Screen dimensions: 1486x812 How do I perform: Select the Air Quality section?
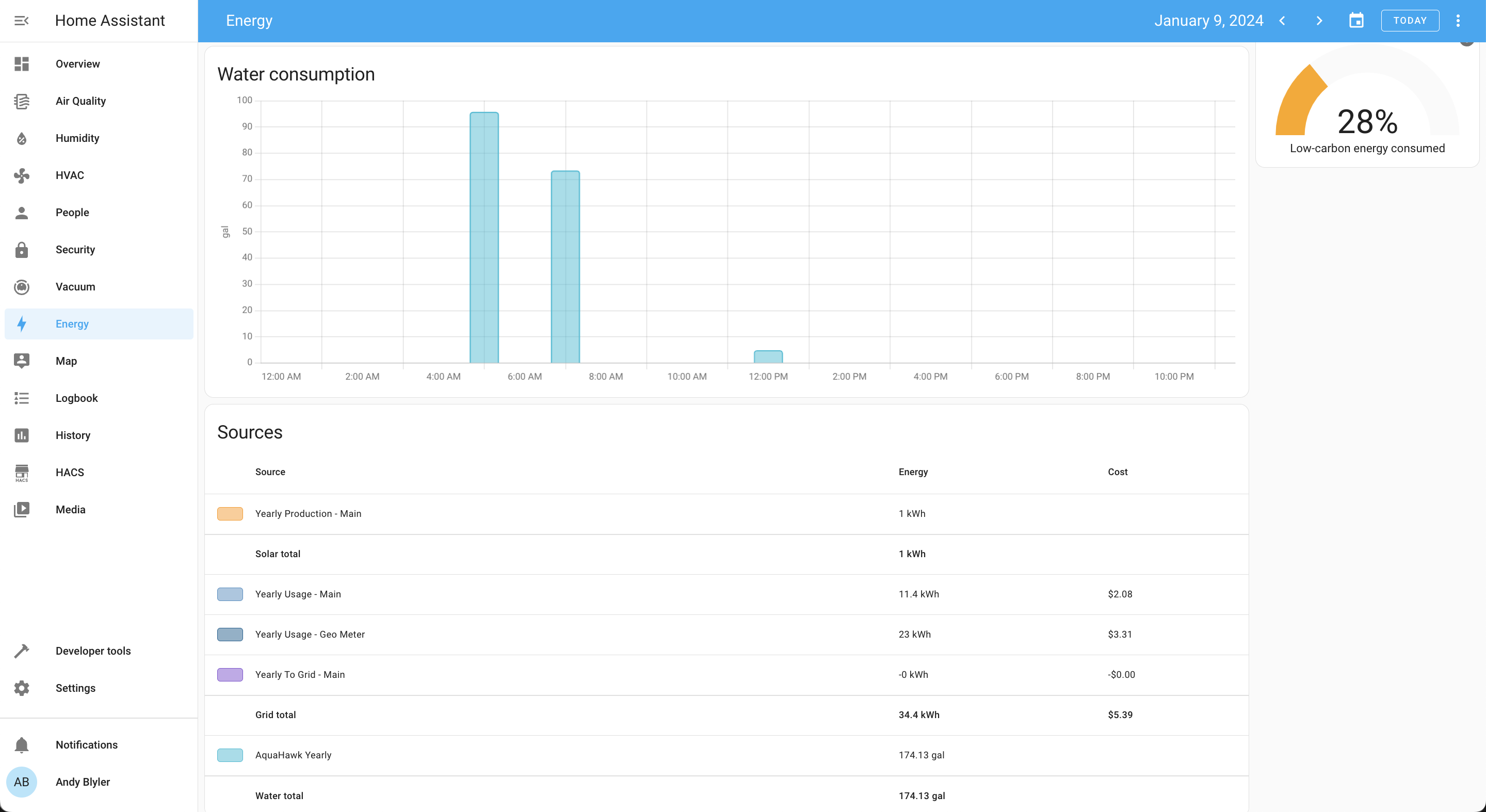pos(81,101)
